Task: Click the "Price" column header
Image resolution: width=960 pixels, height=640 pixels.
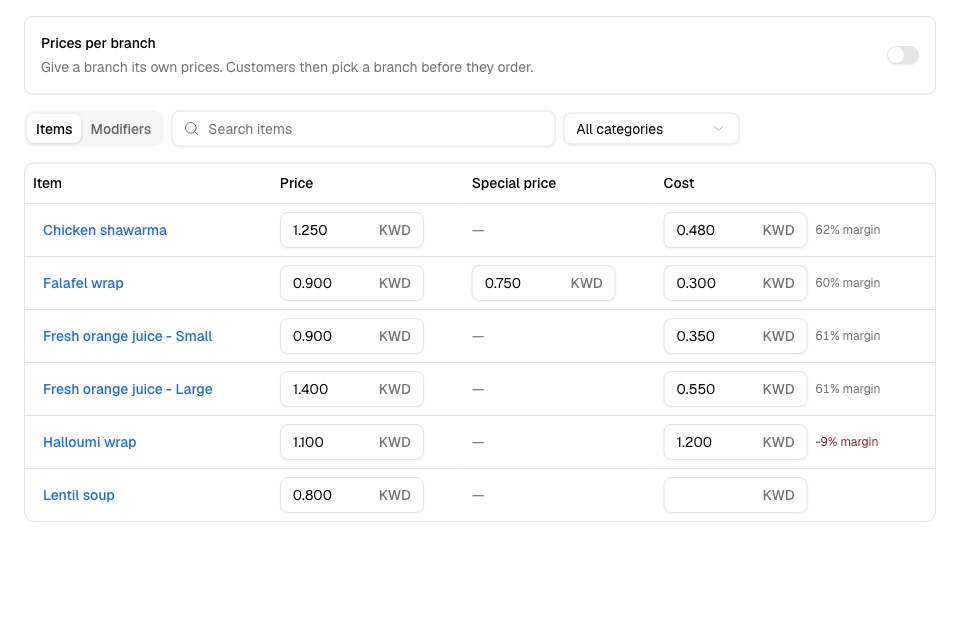Action: (x=296, y=183)
